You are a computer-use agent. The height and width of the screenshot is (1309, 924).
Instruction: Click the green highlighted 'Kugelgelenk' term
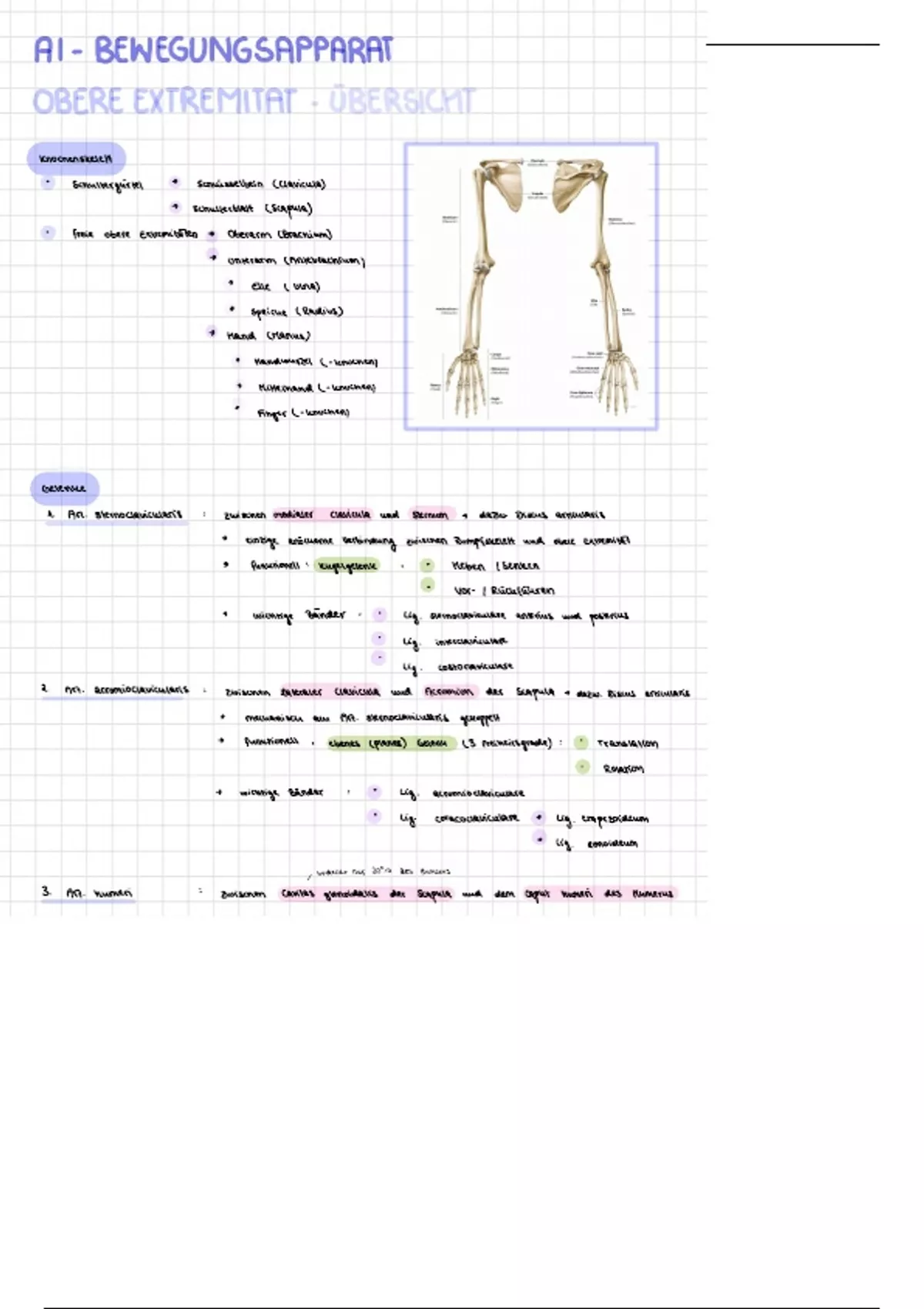tap(347, 565)
